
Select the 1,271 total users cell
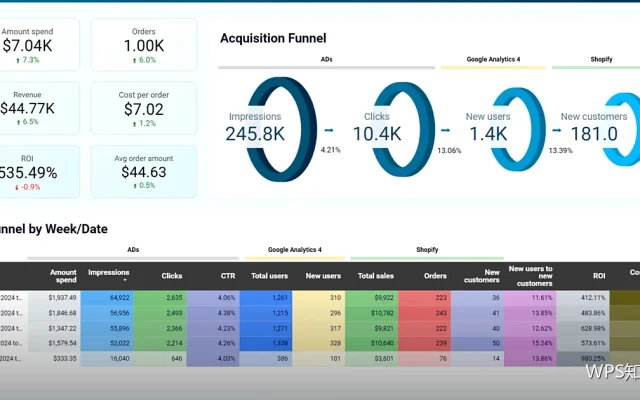tap(266, 328)
